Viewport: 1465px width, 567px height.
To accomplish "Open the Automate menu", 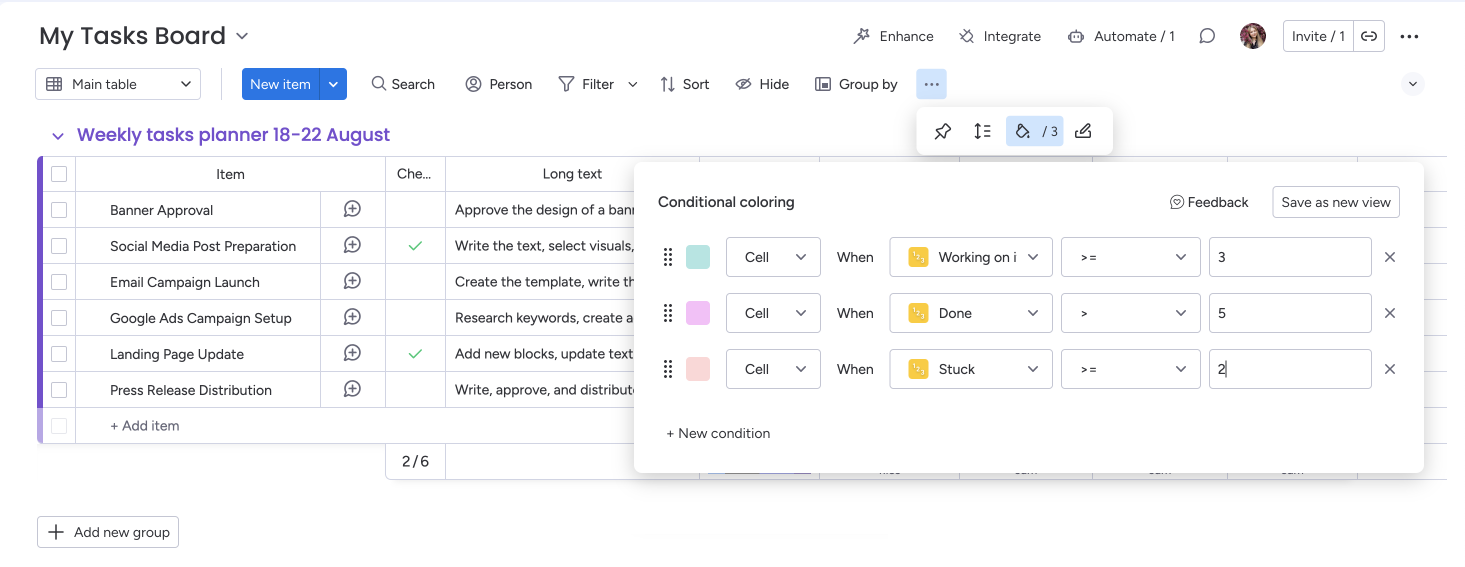I will (x=1121, y=36).
